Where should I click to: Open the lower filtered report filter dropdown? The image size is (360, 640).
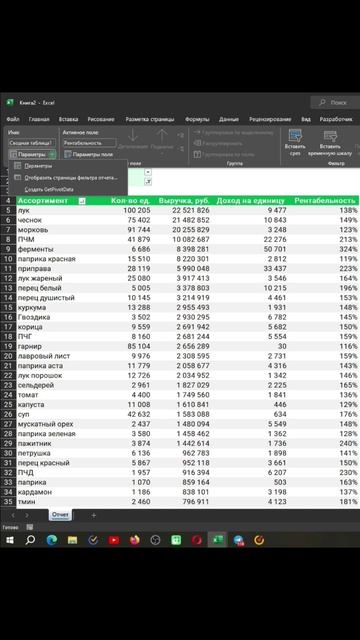click(148, 182)
